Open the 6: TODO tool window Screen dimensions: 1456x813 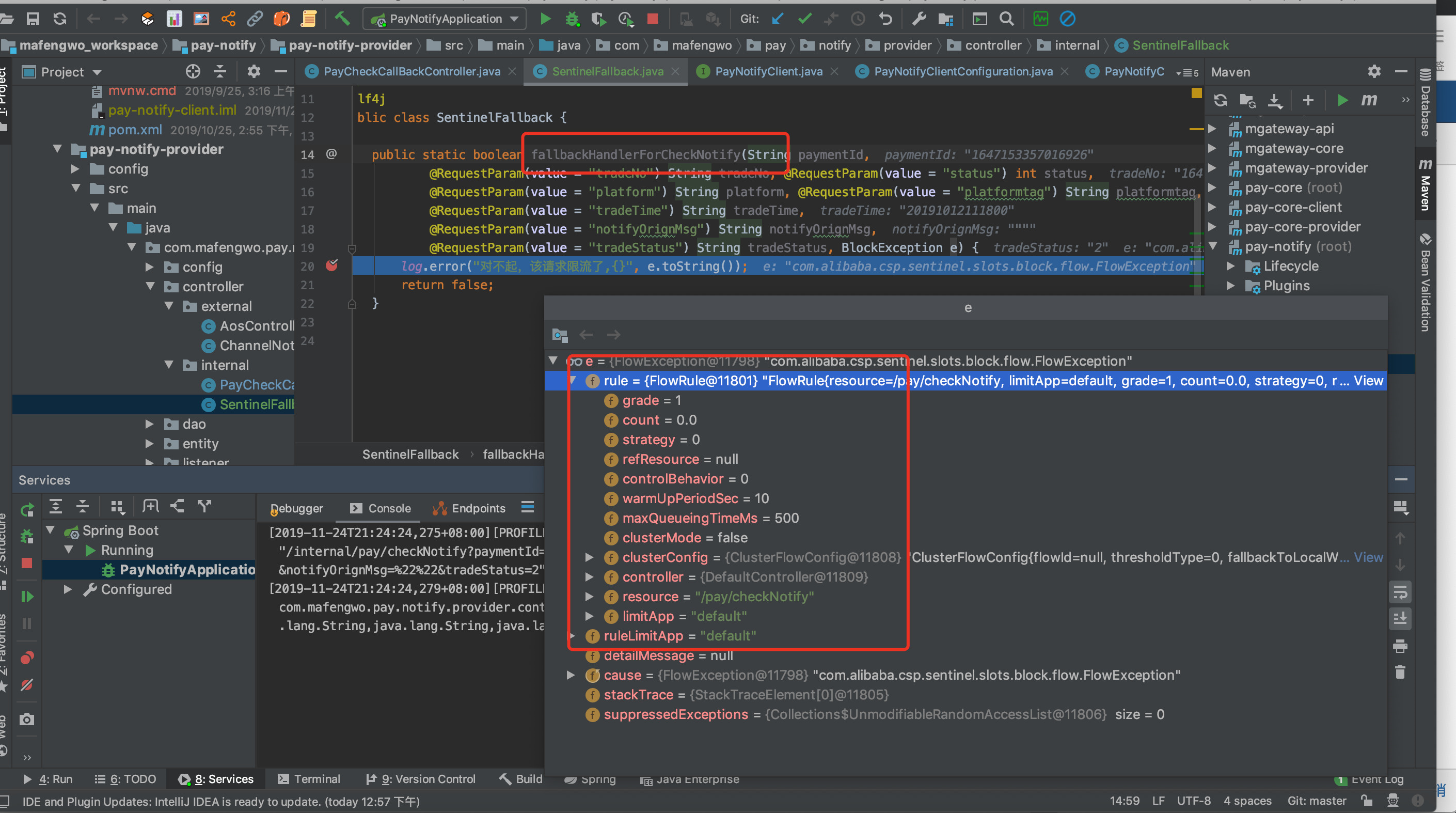[x=125, y=779]
